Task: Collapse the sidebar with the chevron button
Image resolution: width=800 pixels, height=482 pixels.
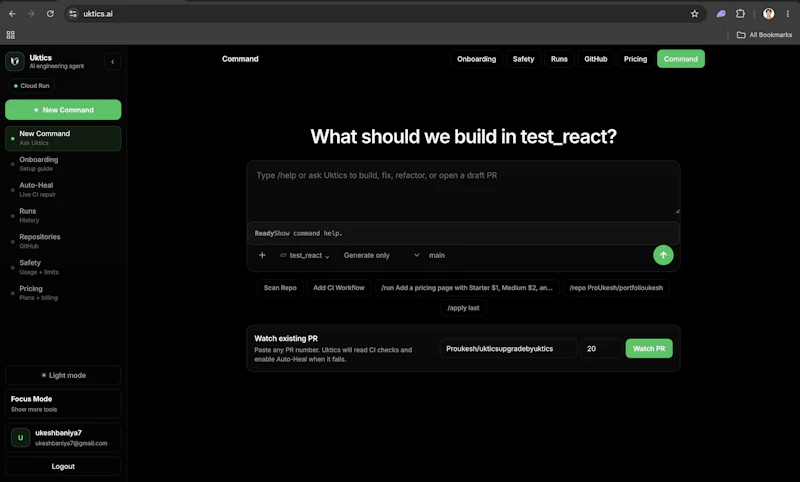Action: tap(113, 62)
